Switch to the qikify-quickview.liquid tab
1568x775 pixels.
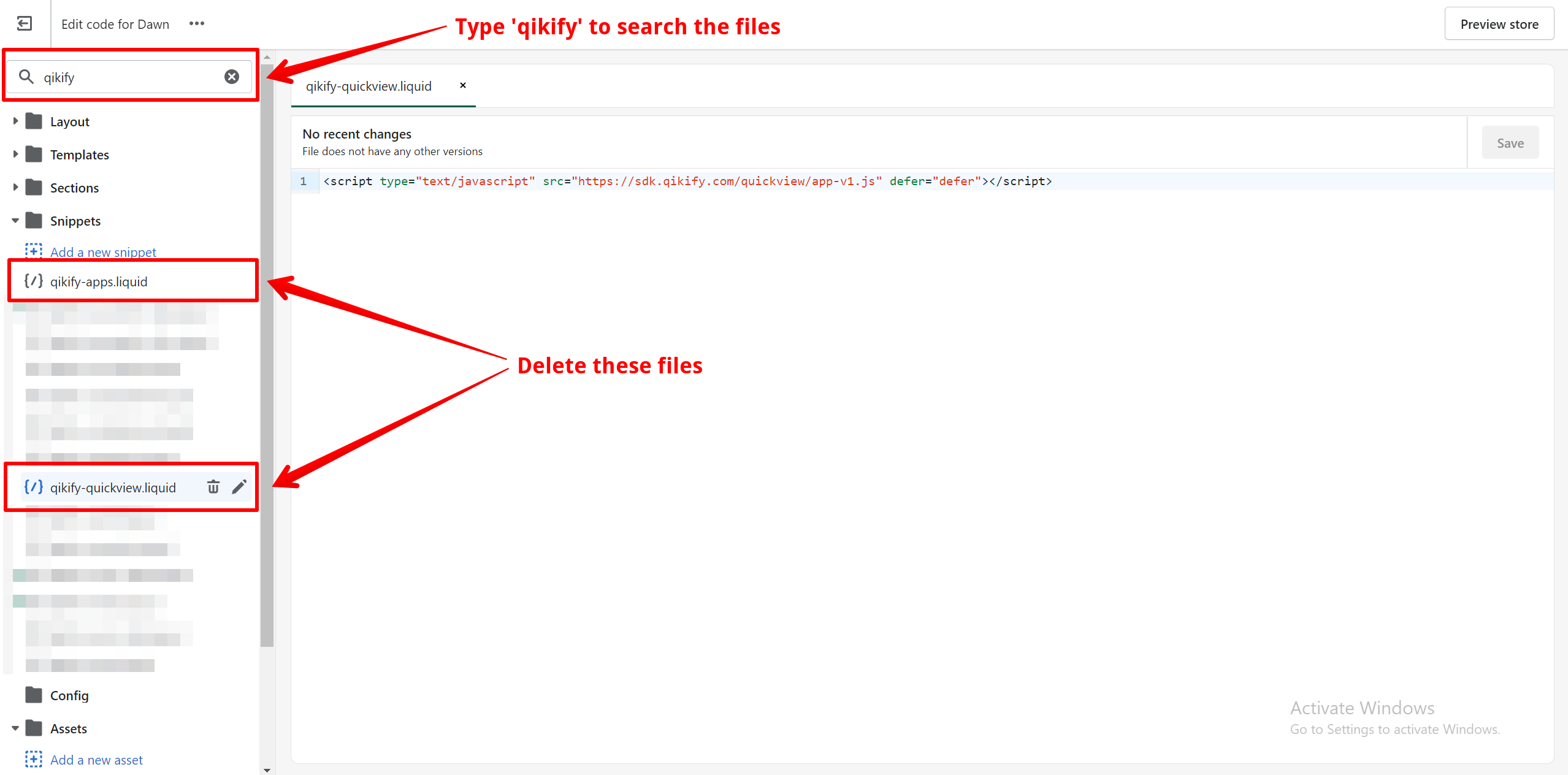(x=369, y=86)
